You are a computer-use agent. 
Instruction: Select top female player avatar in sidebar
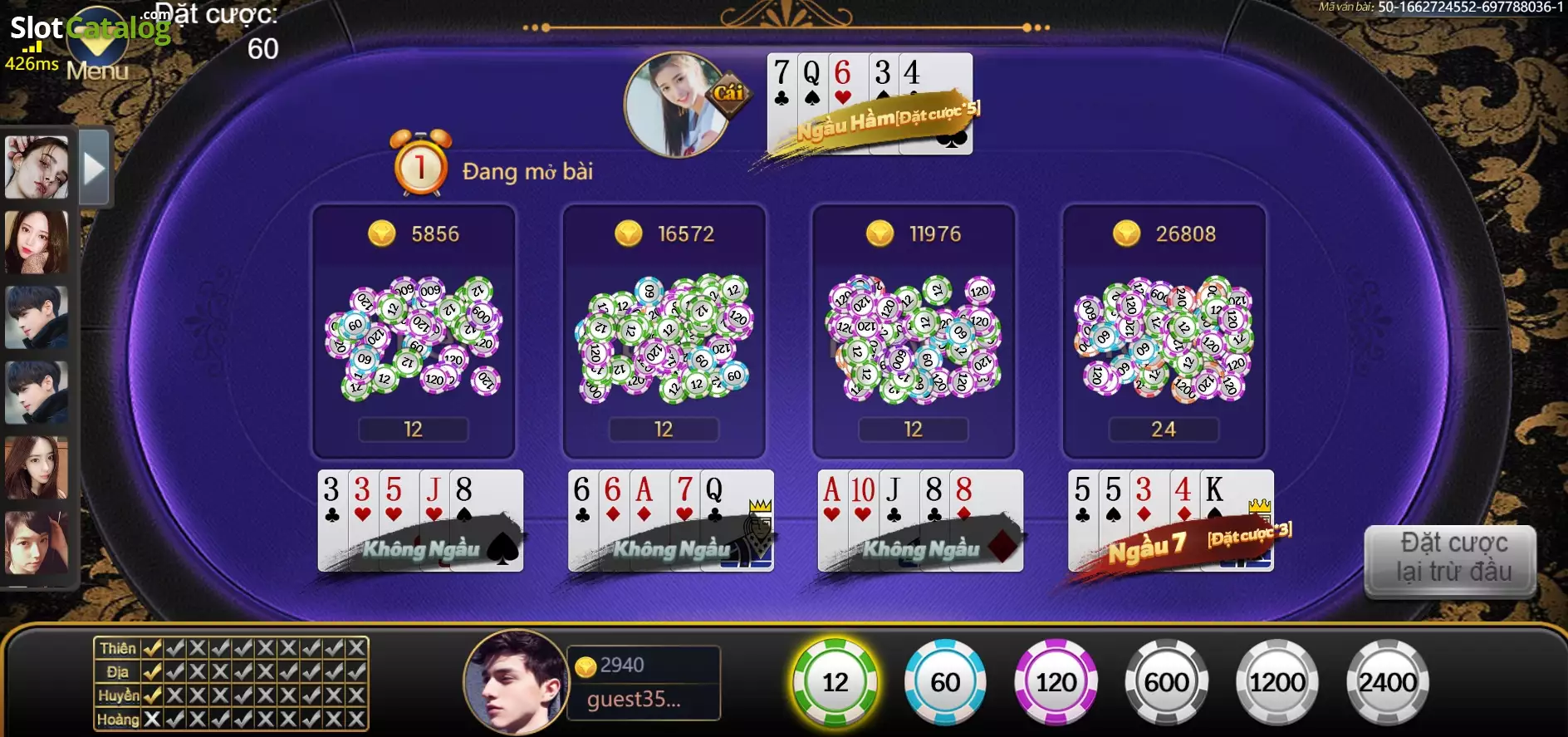coord(37,168)
